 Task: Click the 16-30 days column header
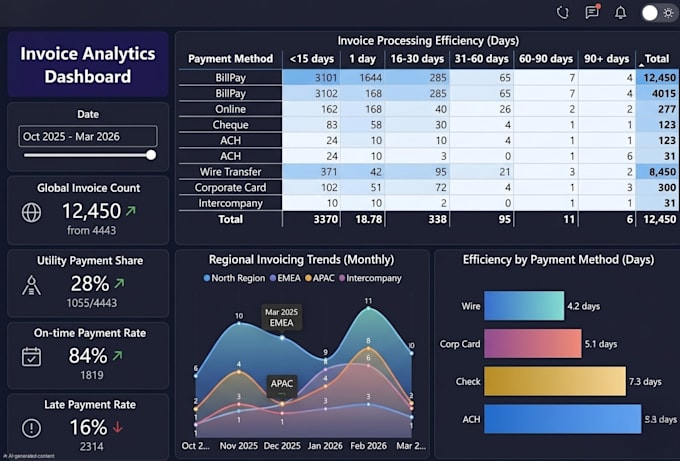pos(417,59)
